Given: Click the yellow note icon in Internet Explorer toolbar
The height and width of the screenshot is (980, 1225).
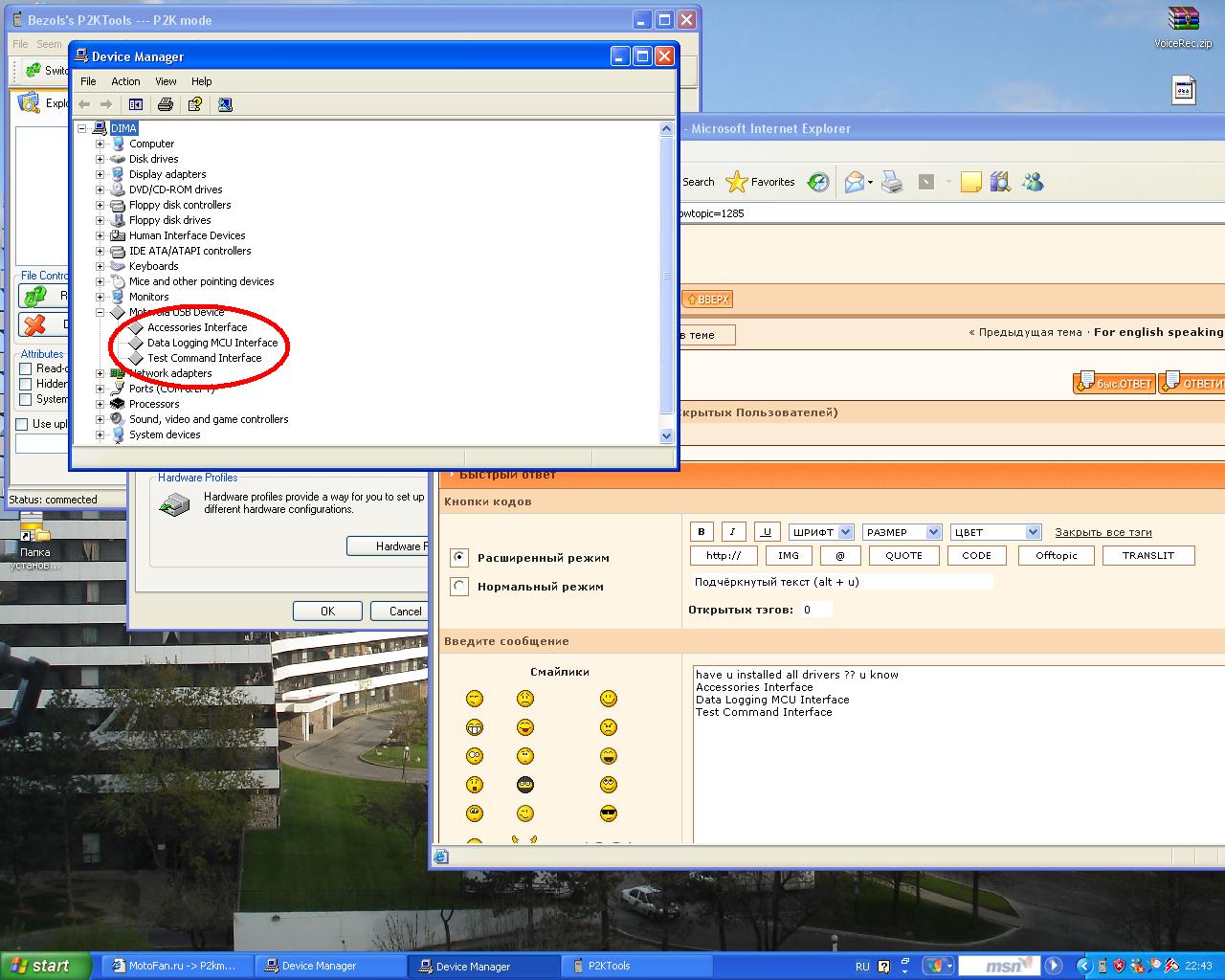Looking at the screenshot, I should (x=971, y=182).
